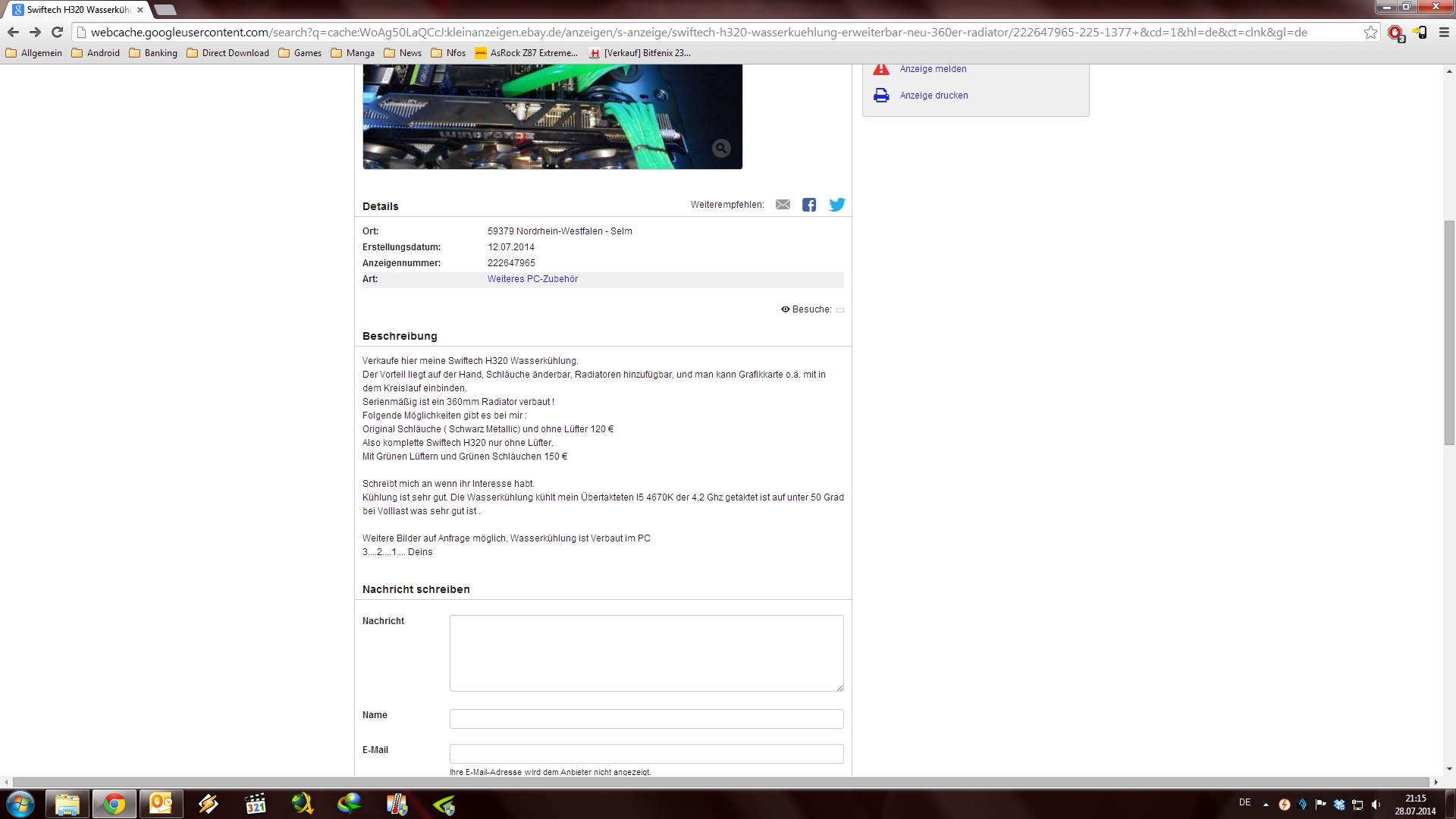The height and width of the screenshot is (819, 1456).
Task: Click the water cooling photo thumbnail
Action: [552, 117]
